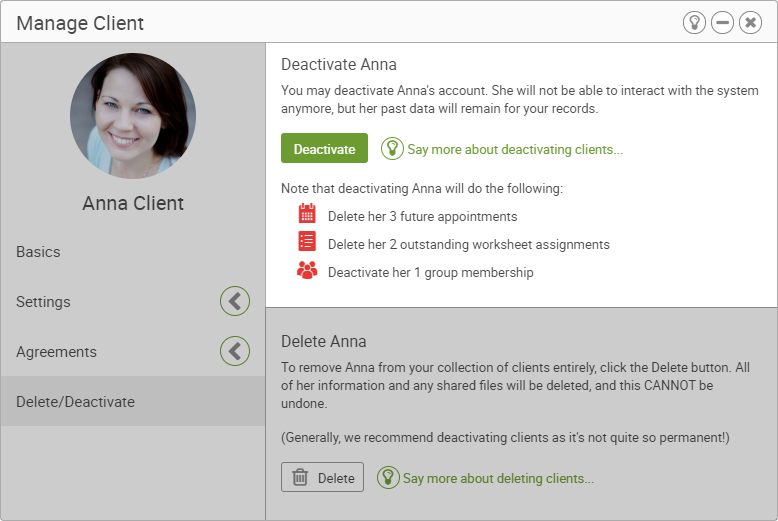
Task: Click Deactivate her 1 group membership text
Action: pos(431,272)
